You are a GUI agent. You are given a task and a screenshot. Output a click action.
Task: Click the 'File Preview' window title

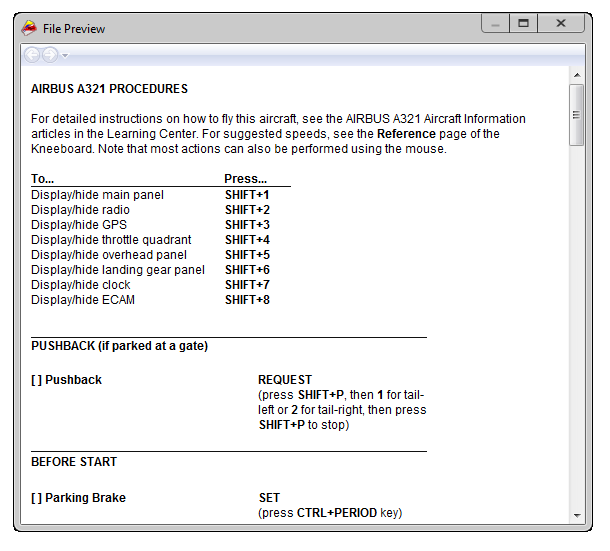click(74, 29)
